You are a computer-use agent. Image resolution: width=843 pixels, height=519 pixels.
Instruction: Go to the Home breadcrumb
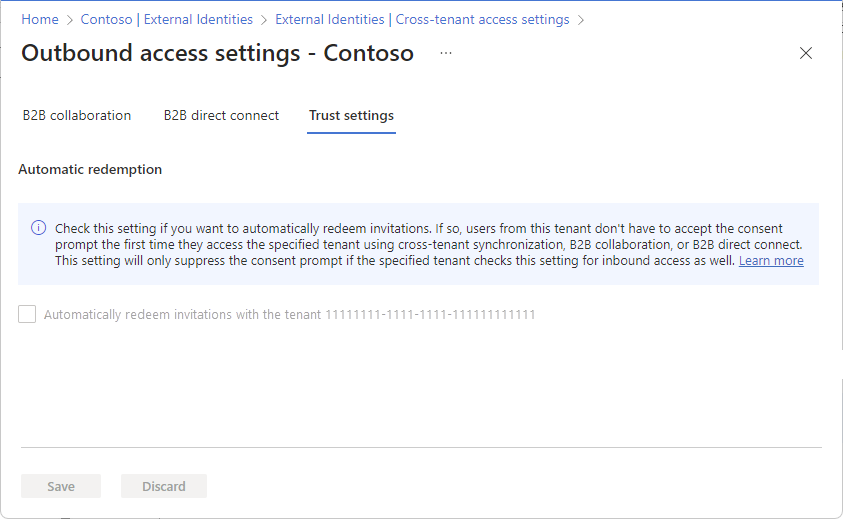(40, 20)
